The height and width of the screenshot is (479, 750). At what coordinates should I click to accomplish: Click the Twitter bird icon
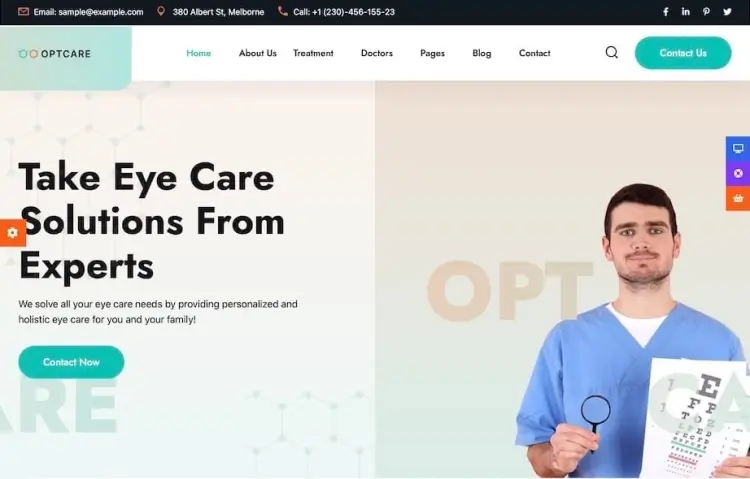click(727, 11)
